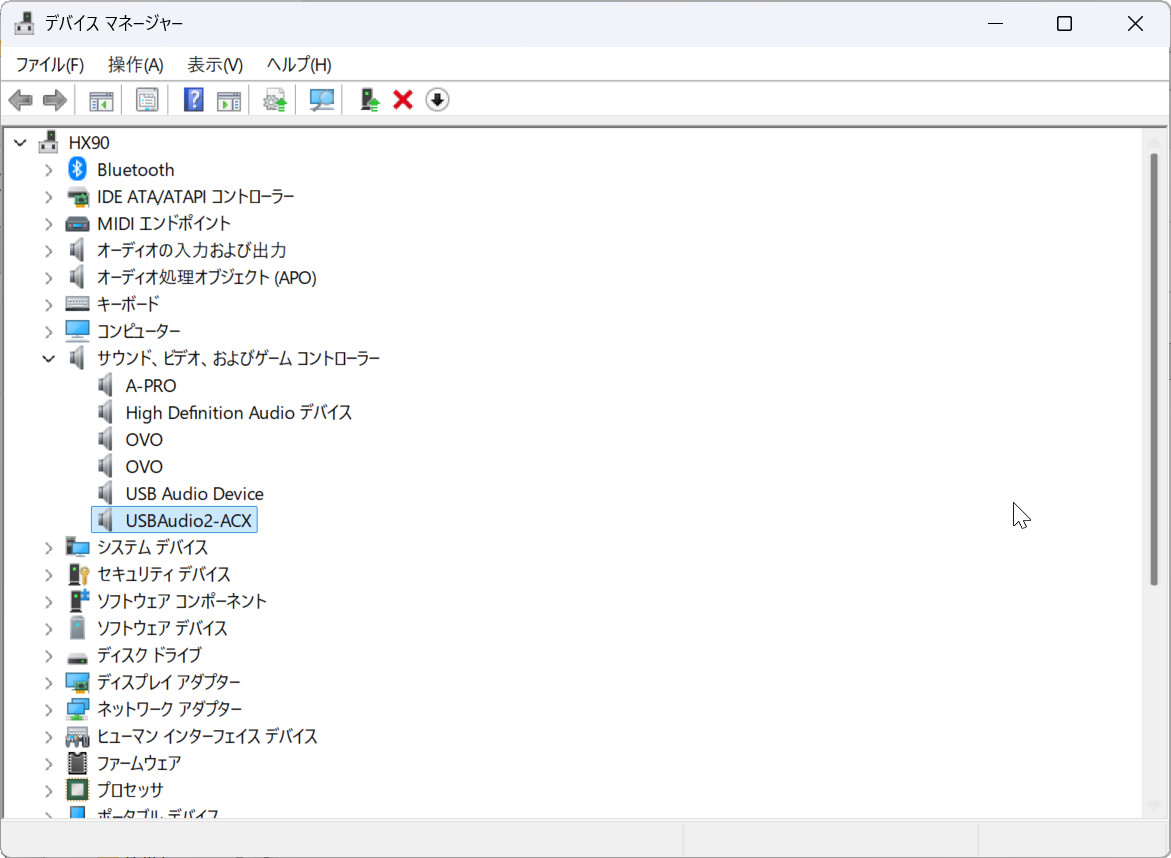The width and height of the screenshot is (1171, 858).
Task: Open the 操作(A) menu
Action: (x=136, y=65)
